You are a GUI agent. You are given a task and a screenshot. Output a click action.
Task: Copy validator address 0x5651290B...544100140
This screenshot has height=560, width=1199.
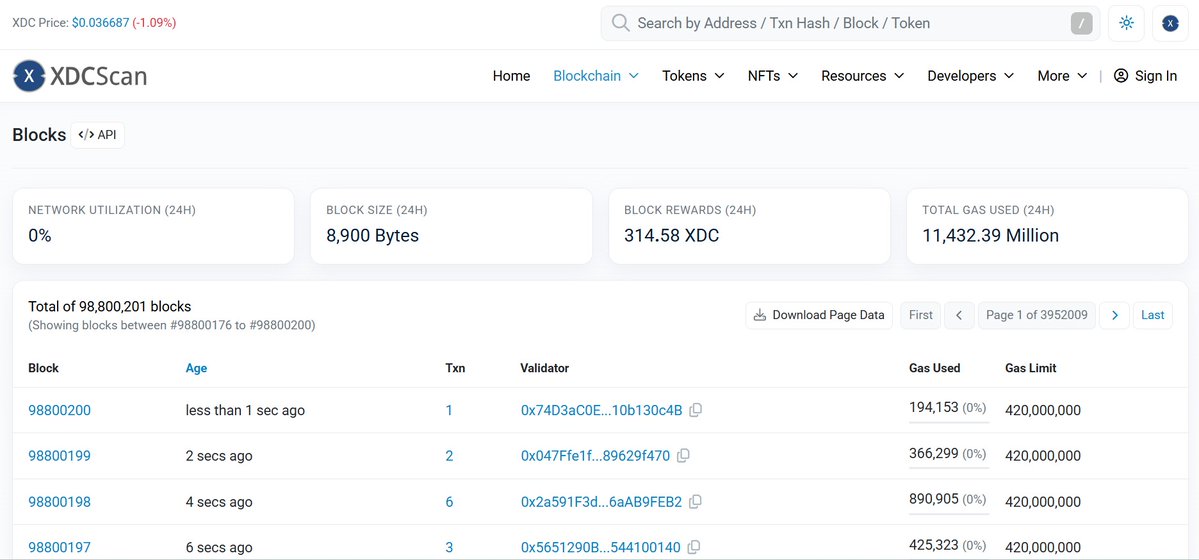pyautogui.click(x=694, y=547)
